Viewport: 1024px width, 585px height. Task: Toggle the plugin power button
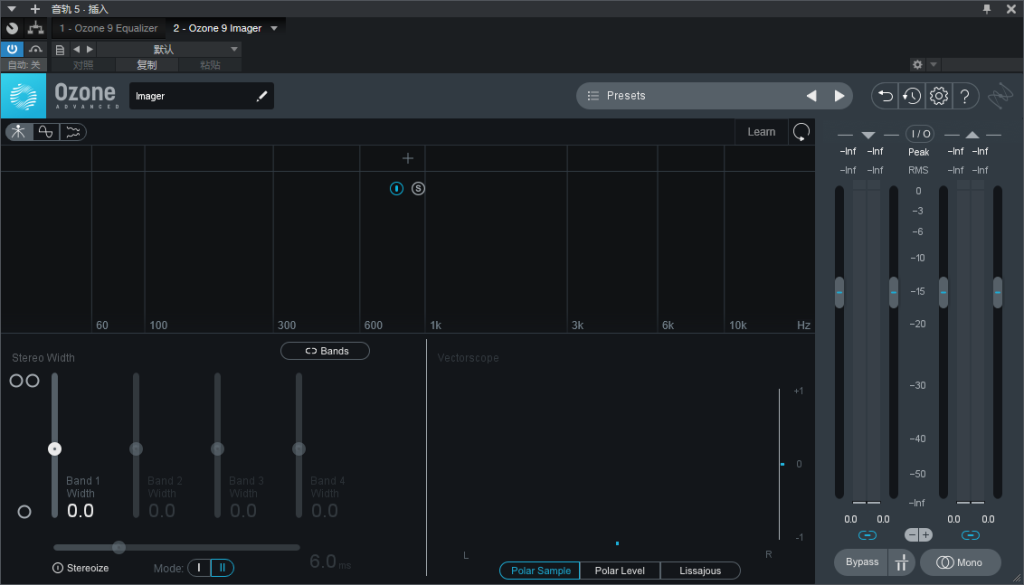click(x=12, y=49)
